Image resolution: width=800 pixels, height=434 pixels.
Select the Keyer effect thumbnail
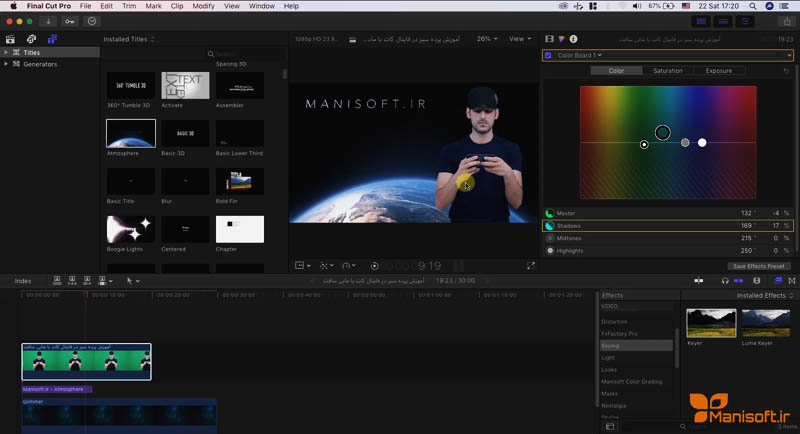click(x=711, y=323)
